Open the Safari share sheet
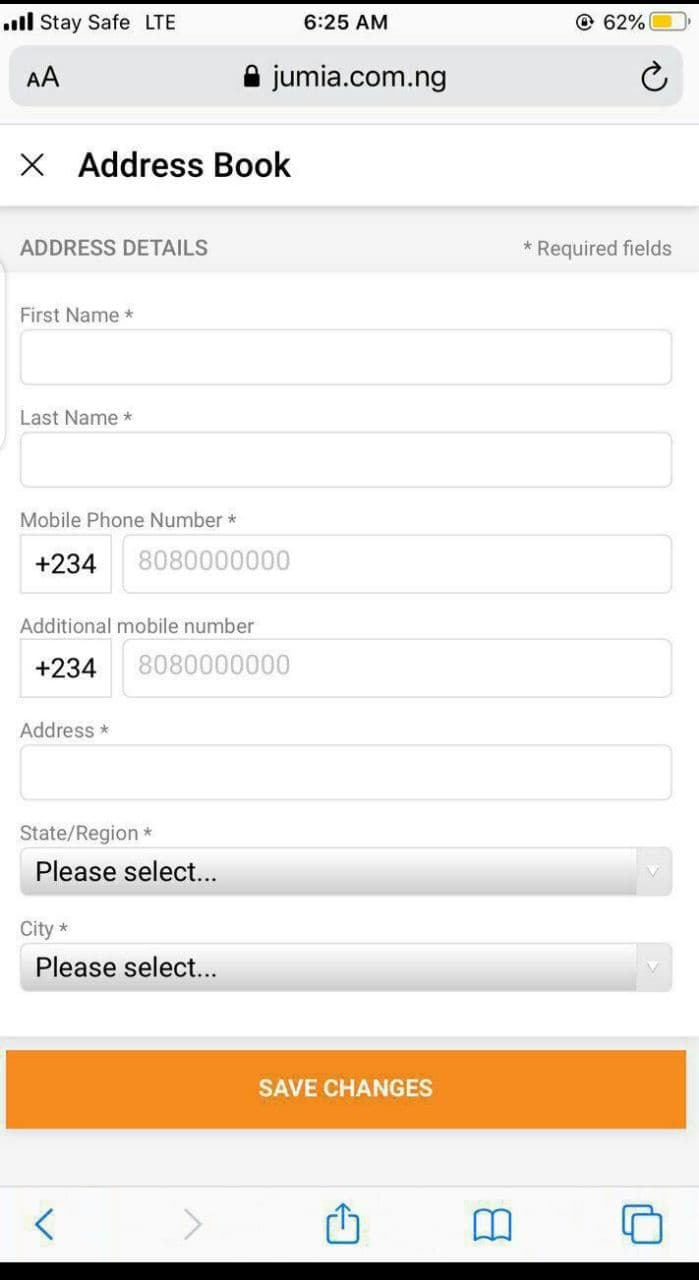The width and height of the screenshot is (699, 1280). 342,1223
